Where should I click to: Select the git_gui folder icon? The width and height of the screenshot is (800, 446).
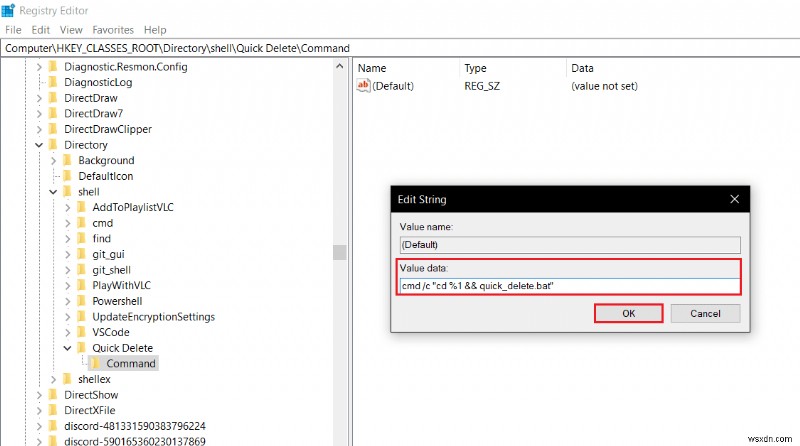[82, 254]
